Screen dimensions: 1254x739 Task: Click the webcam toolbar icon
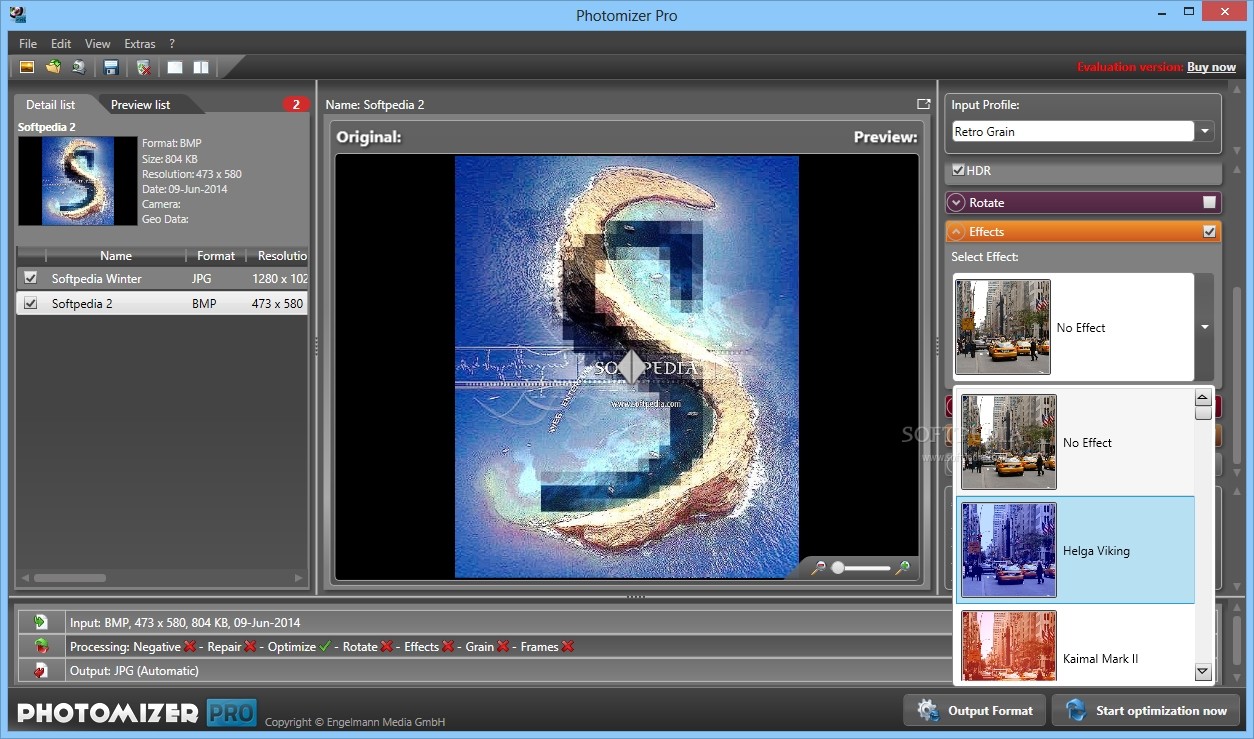[79, 67]
